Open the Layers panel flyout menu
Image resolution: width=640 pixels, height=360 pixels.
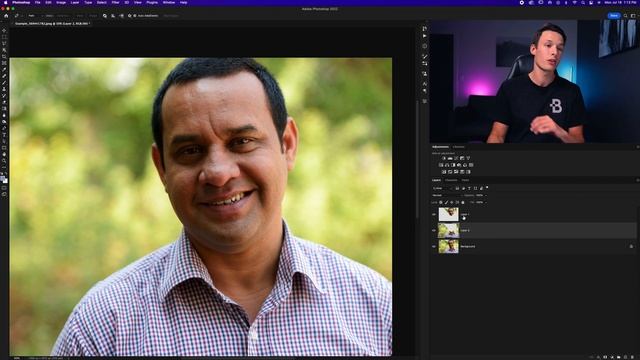pos(638,180)
